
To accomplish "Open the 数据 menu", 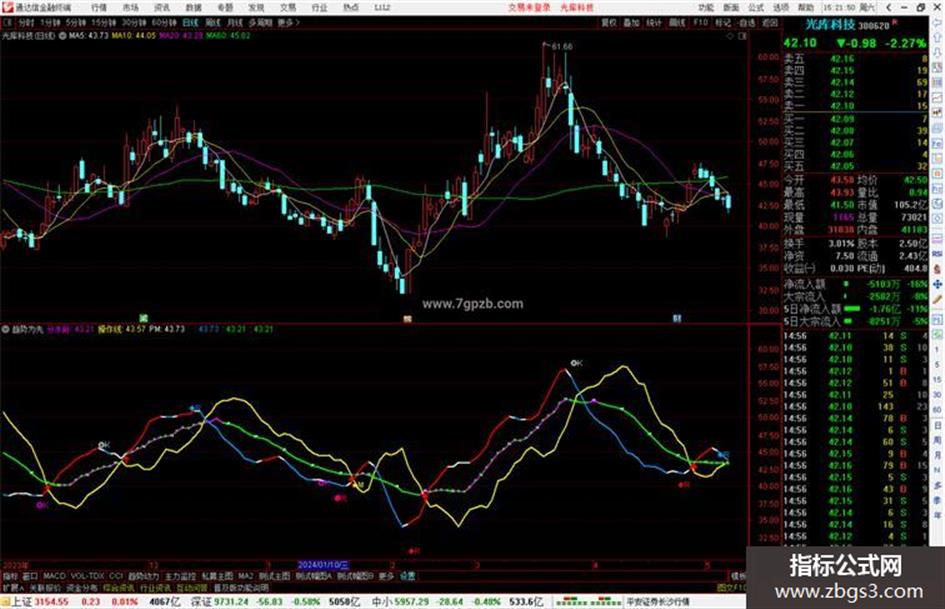I will pyautogui.click(x=193, y=8).
